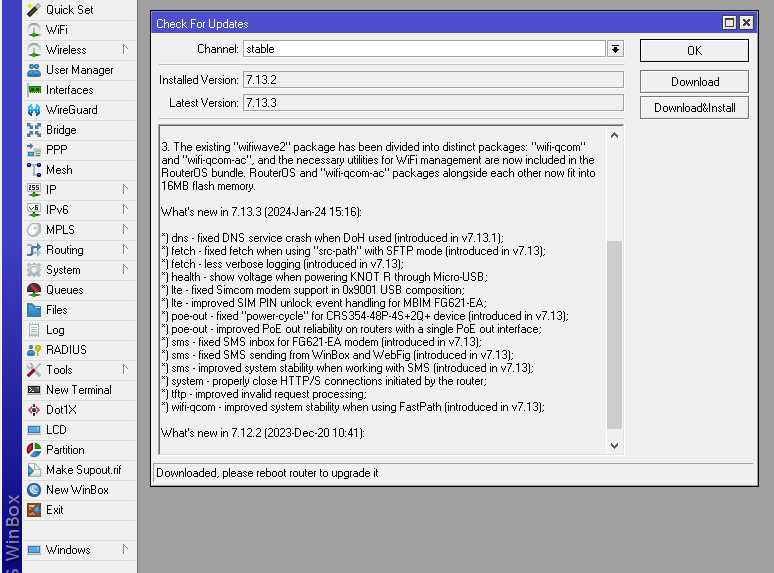The height and width of the screenshot is (573, 774).
Task: Click the "What's new in 7.13.3" heading
Action: point(261,212)
